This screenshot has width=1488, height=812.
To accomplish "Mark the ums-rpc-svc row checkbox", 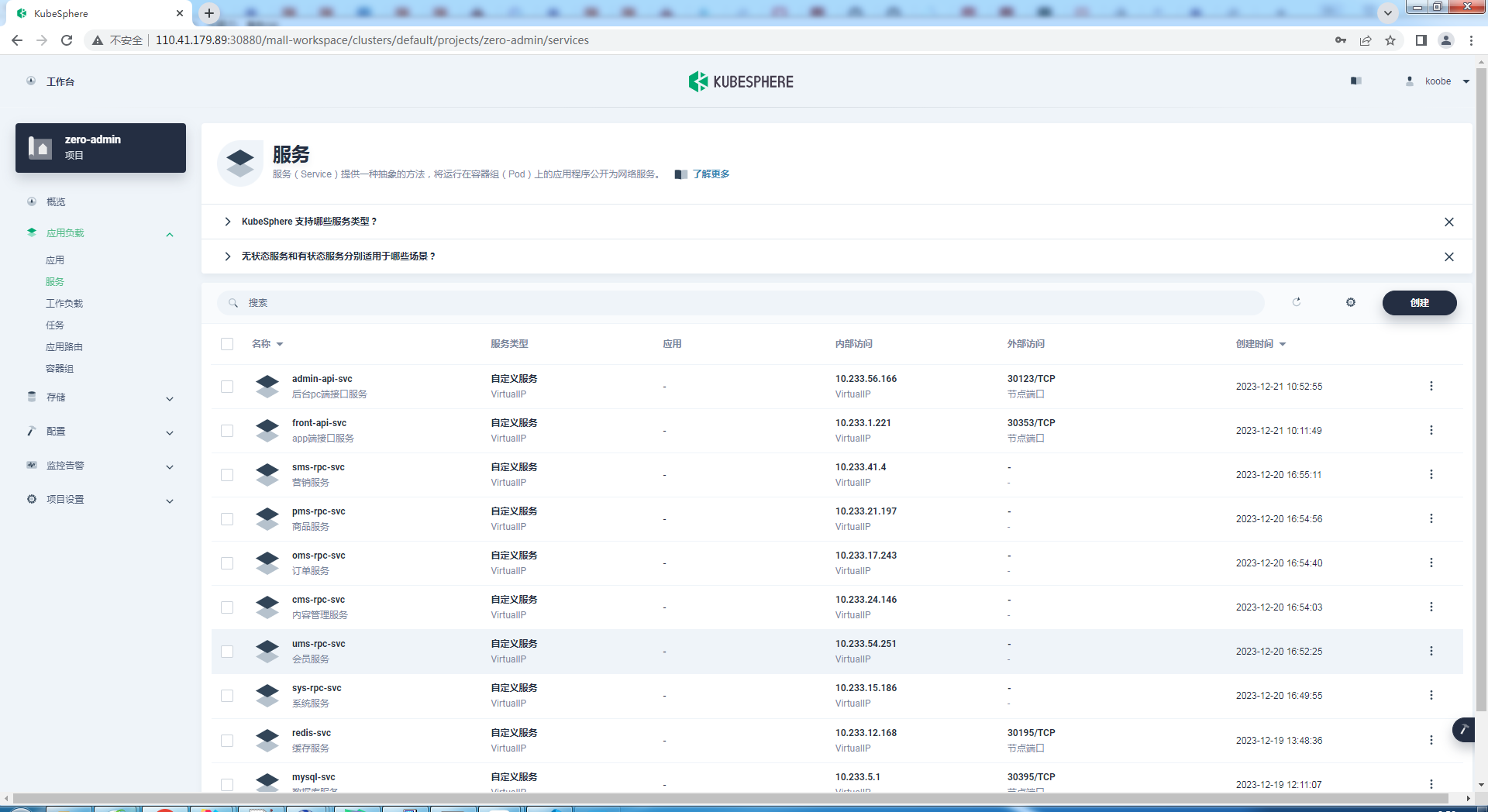I will (x=227, y=652).
